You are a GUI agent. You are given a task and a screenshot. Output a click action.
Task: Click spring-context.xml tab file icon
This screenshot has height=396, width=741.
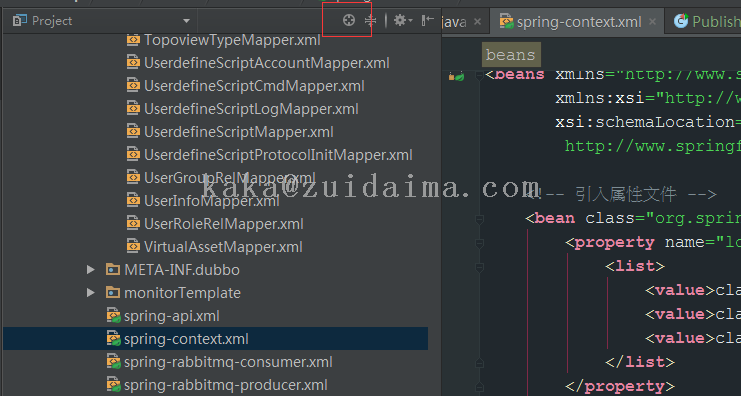tap(506, 21)
